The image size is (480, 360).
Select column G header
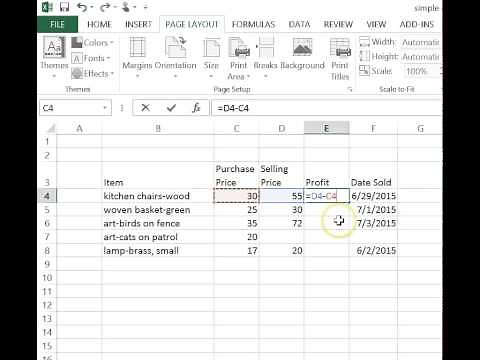coord(420,128)
